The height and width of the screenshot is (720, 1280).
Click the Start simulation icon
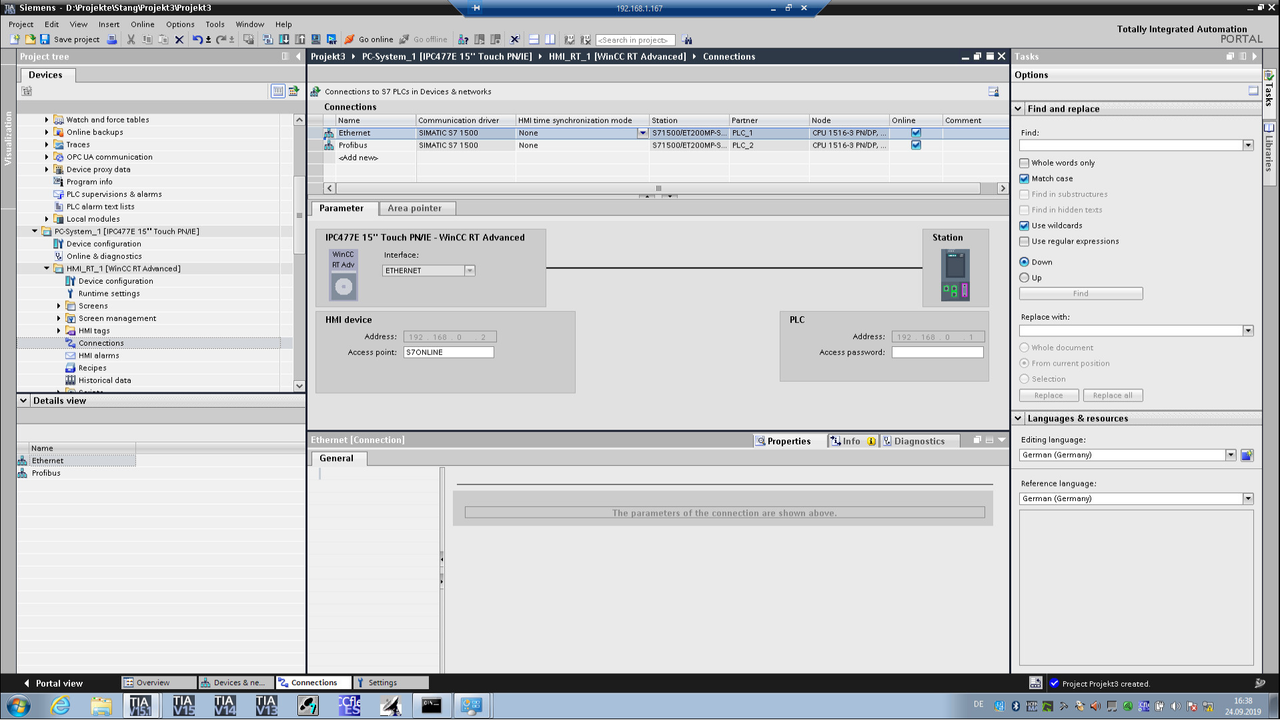(x=316, y=39)
